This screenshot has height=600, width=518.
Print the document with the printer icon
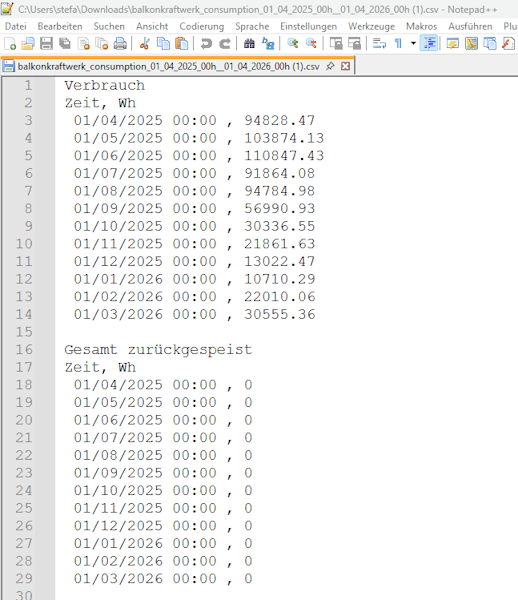click(x=120, y=44)
